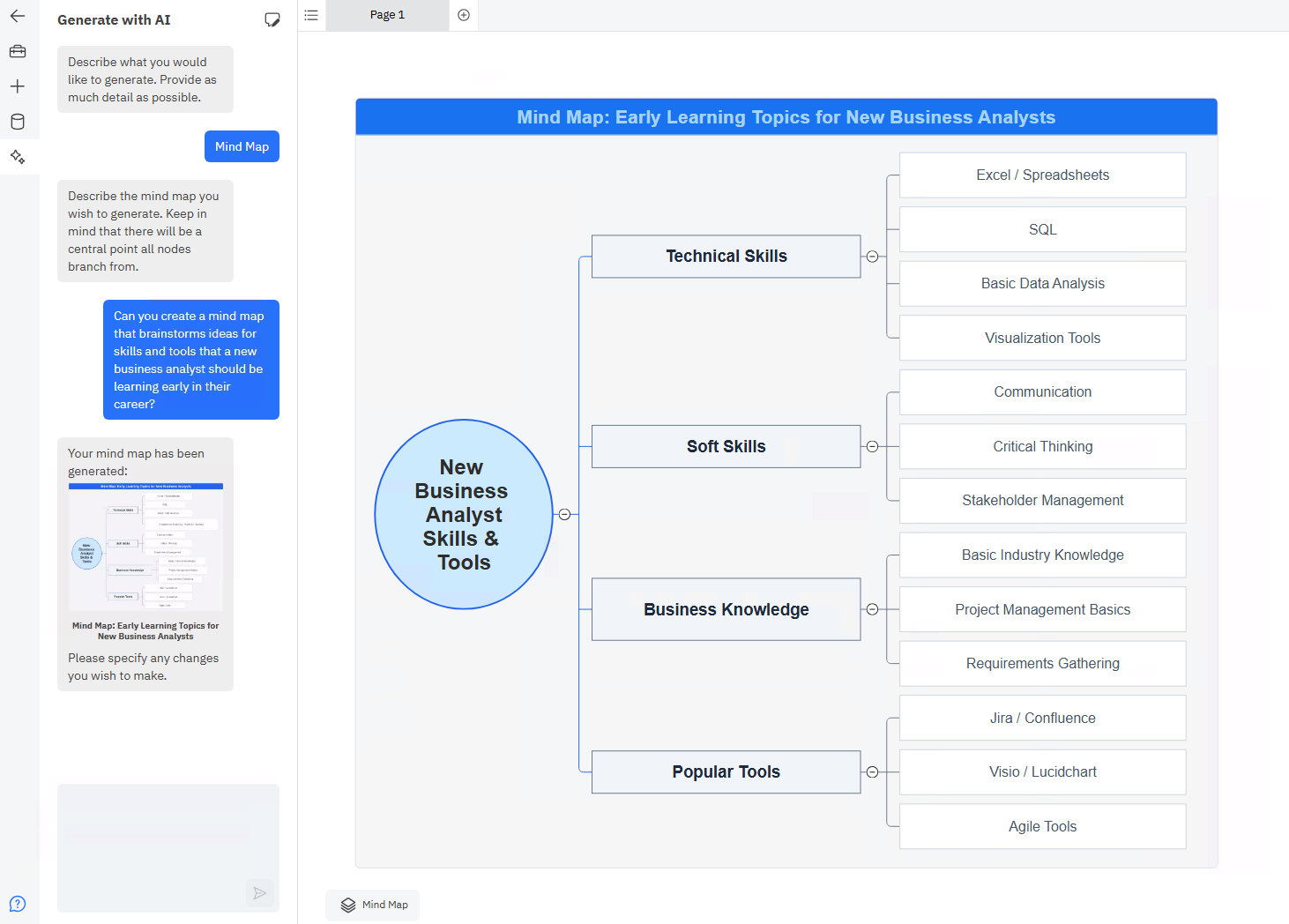Switch to the Page 1 tab
This screenshot has width=1289, height=924.
pos(387,15)
